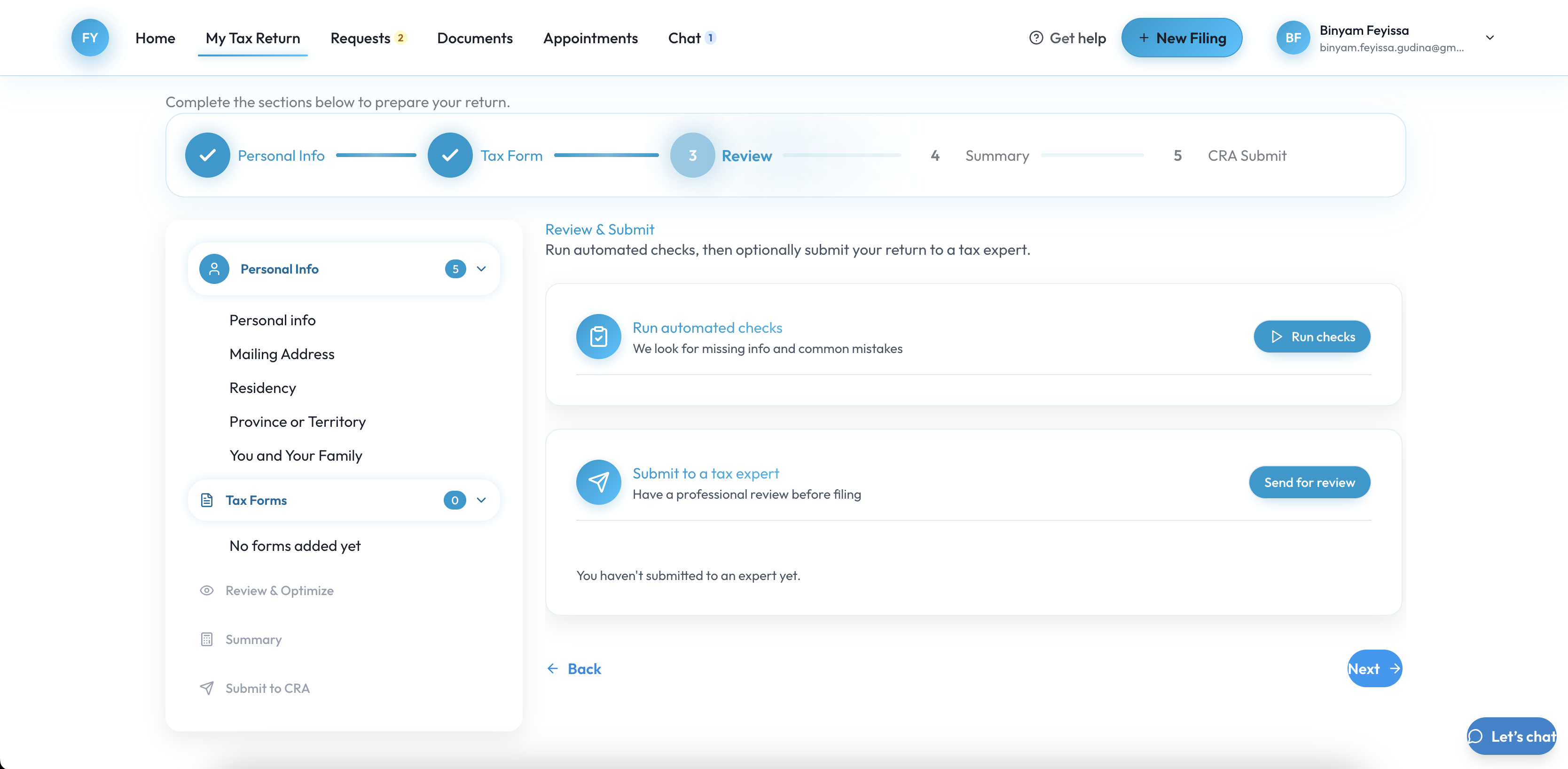Click the FY logo icon
This screenshot has height=769, width=1568.
(90, 38)
